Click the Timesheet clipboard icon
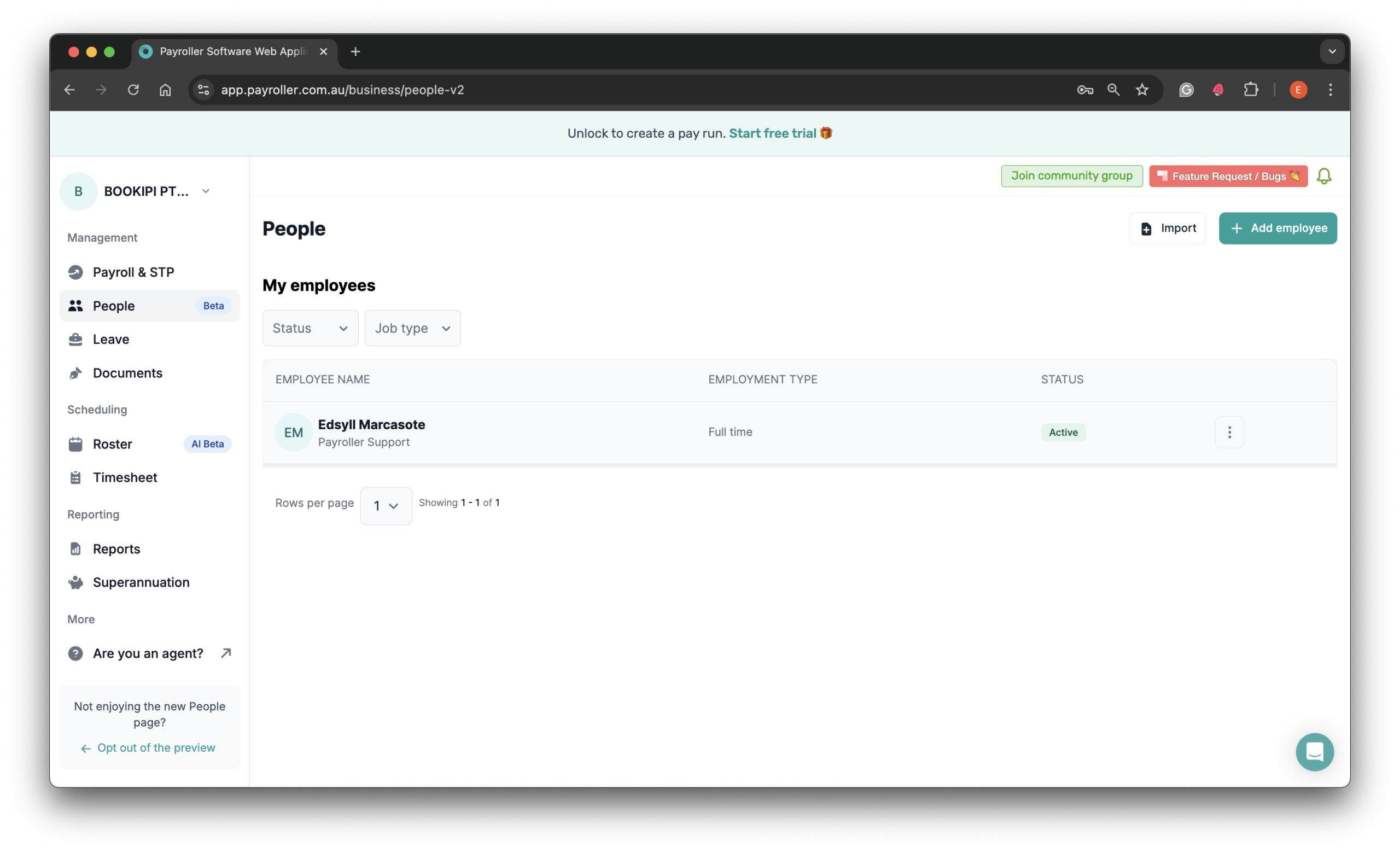Screen dimensions: 1400x853 coord(76,477)
